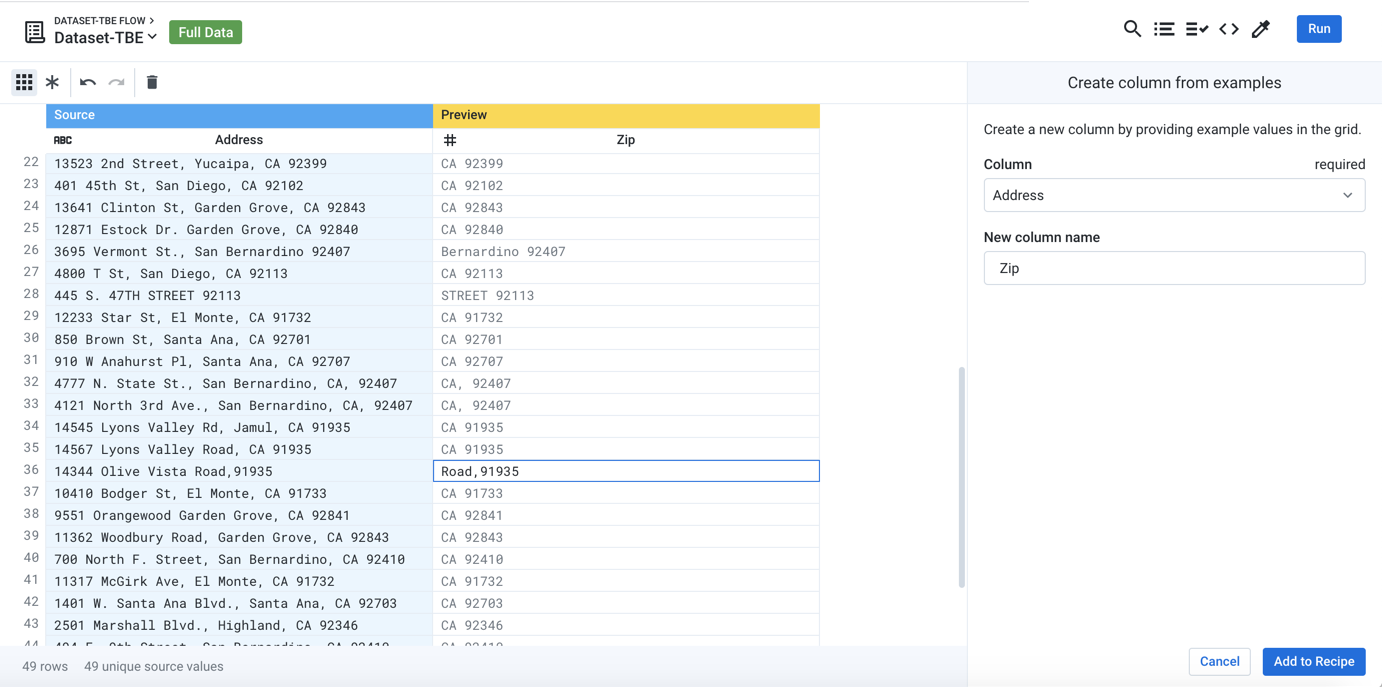
Task: Open the Column dropdown showing Address
Action: click(1174, 195)
